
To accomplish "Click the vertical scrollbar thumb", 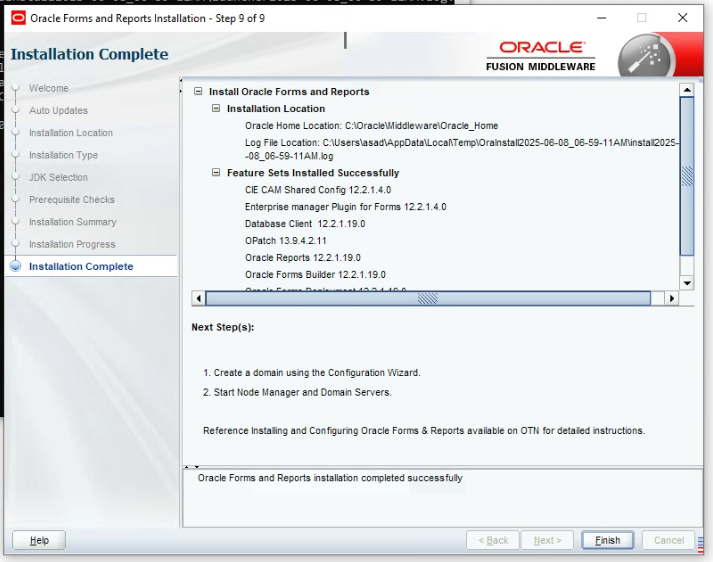I will coord(687,176).
